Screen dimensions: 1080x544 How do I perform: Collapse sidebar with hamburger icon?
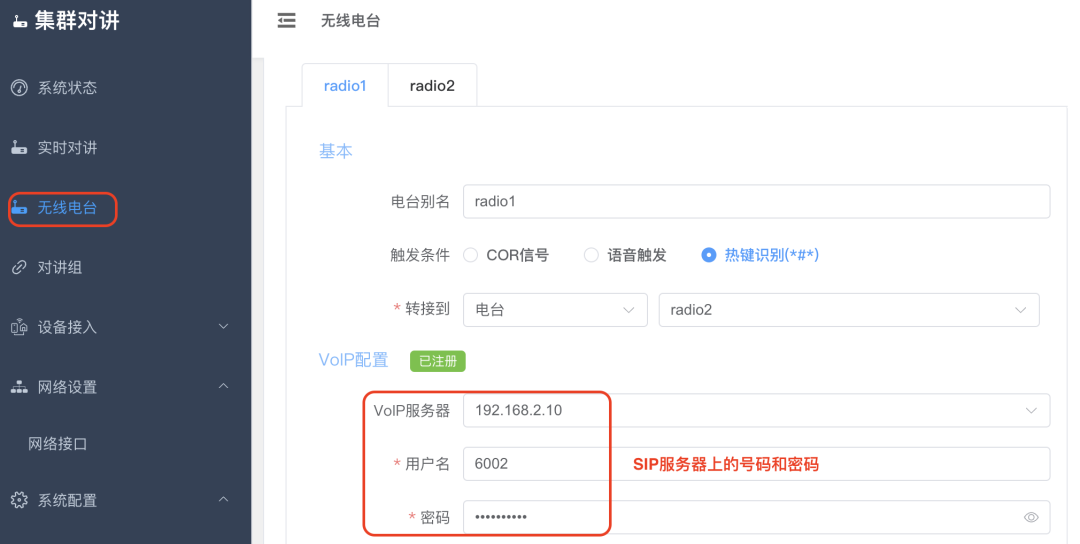pos(287,21)
